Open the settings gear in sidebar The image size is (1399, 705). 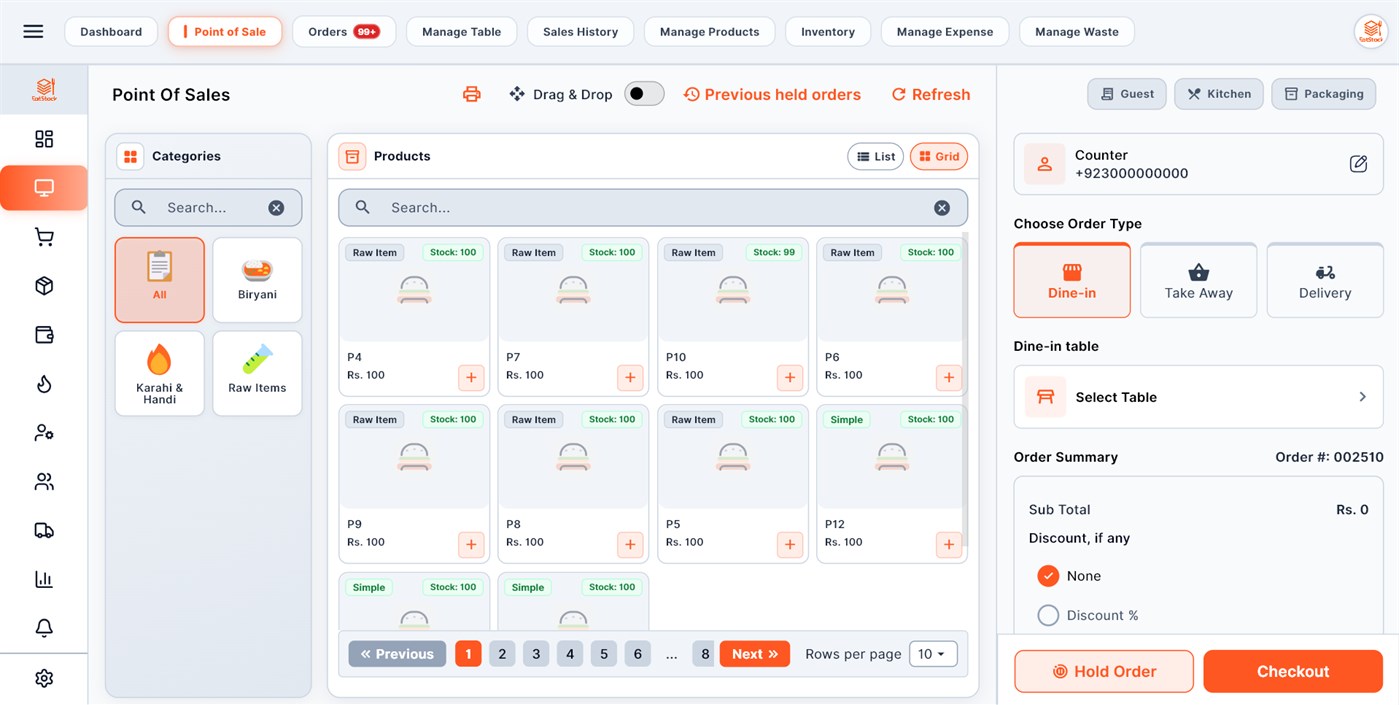pyautogui.click(x=44, y=678)
